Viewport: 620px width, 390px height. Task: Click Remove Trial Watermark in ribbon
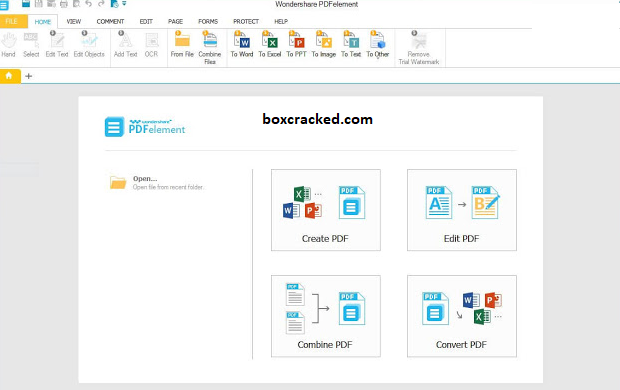(x=419, y=47)
